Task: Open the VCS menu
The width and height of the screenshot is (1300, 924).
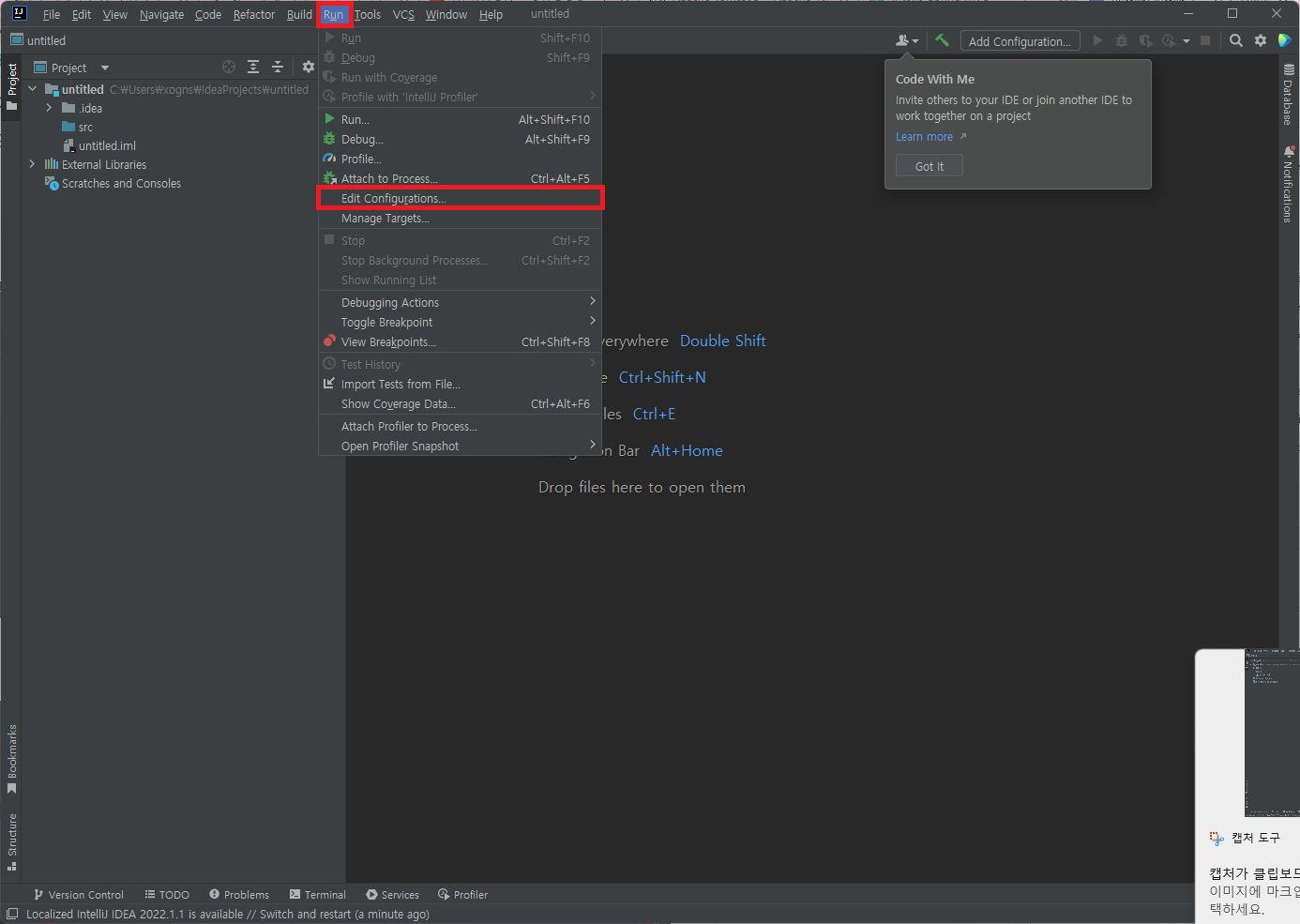Action: [403, 14]
